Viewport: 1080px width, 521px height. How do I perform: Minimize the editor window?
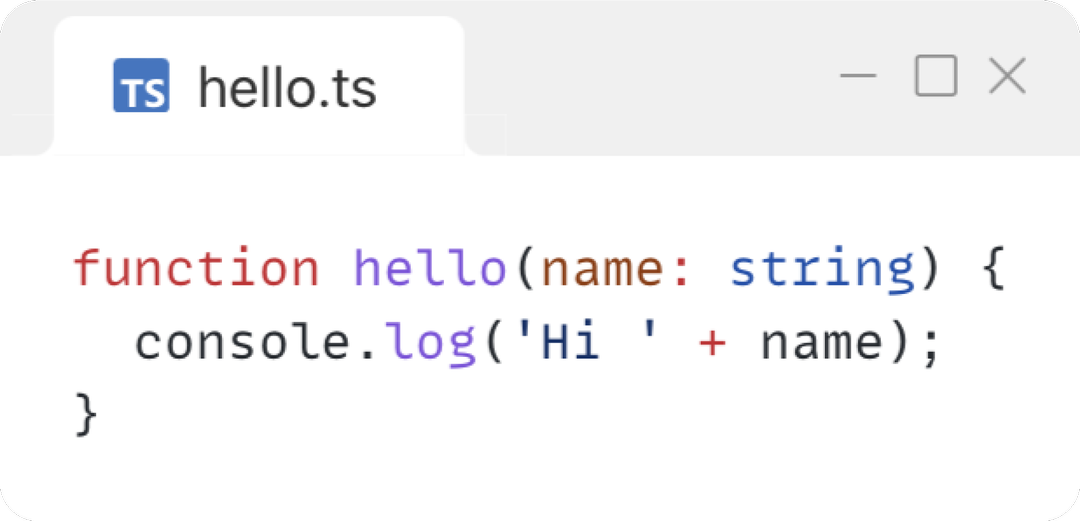pos(858,76)
